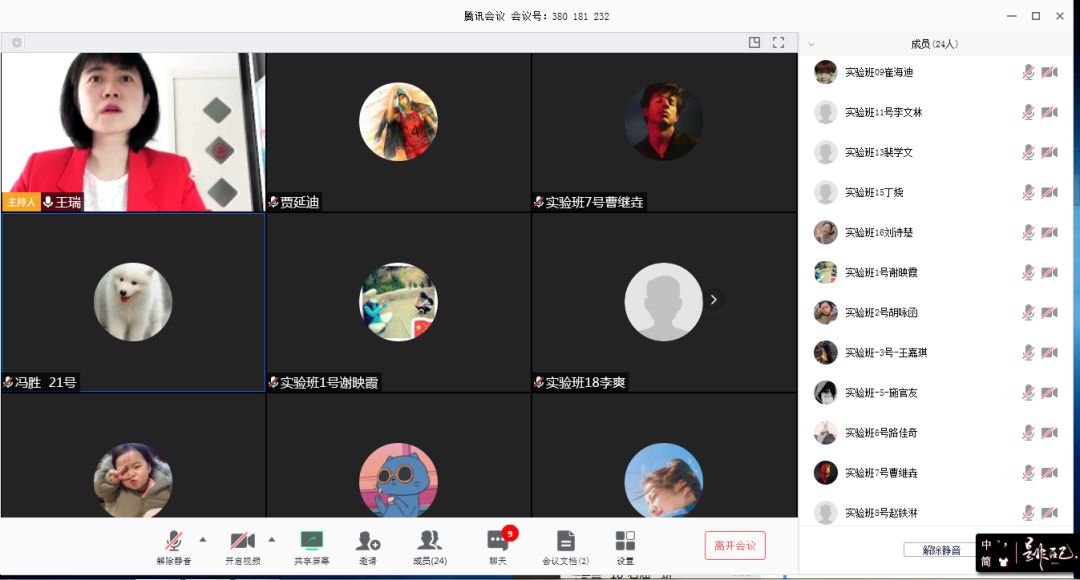
Task: Expand video options arrow beside 开启视频
Action: point(271,538)
